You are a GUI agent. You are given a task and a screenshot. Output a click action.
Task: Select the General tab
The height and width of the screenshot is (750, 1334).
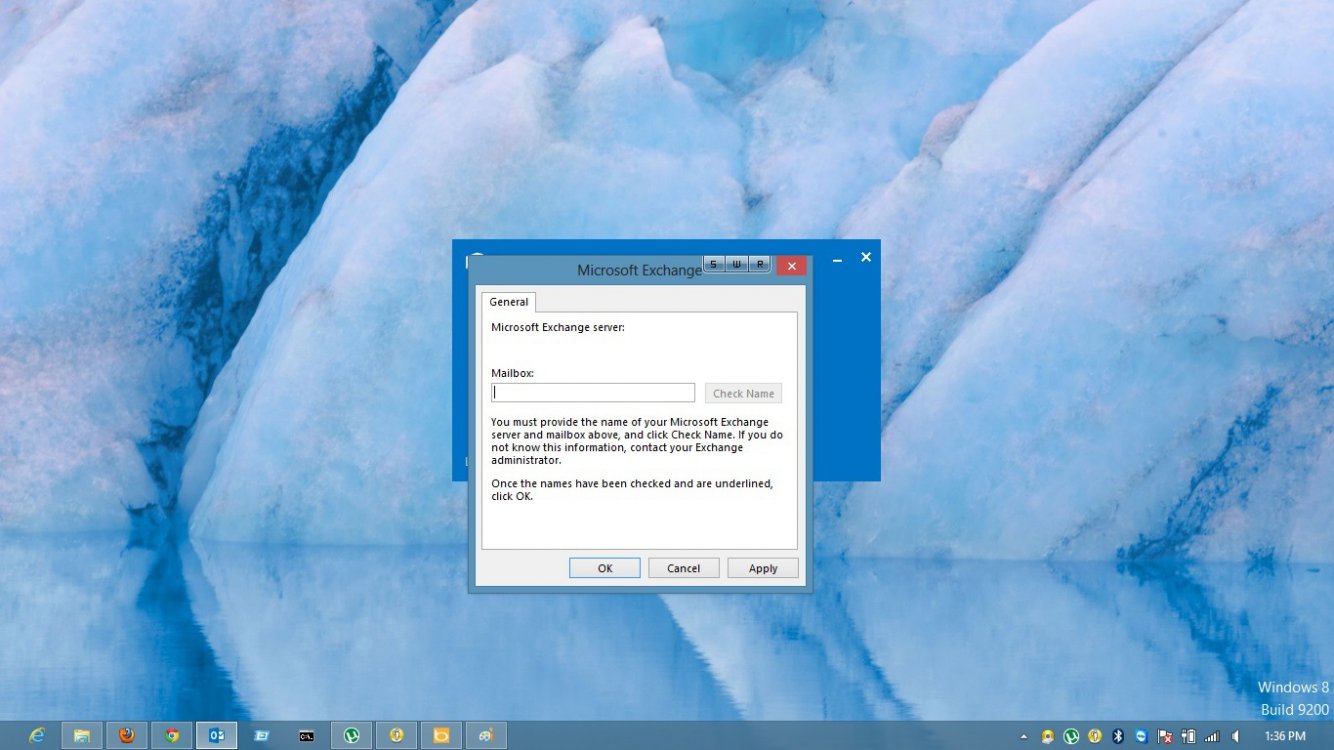[x=509, y=302]
